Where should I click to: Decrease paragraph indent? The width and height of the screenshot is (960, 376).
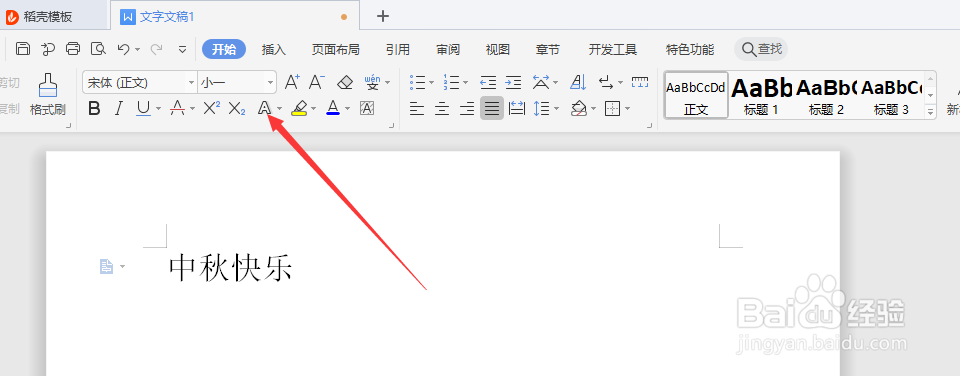coord(488,82)
